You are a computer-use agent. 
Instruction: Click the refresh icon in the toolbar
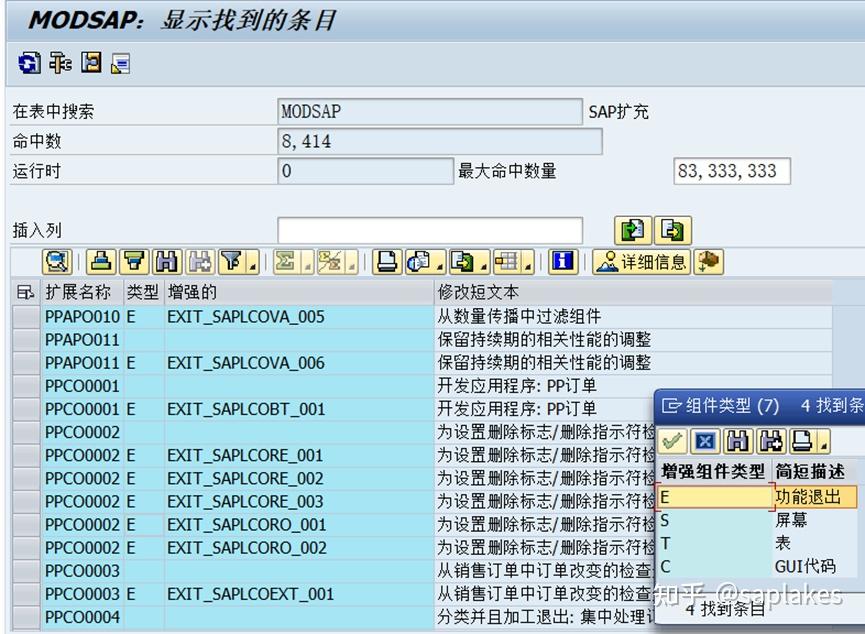coord(27,62)
